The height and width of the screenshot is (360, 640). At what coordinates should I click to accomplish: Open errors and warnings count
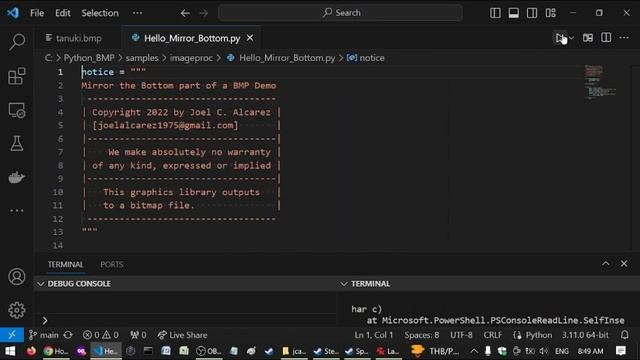[100, 335]
